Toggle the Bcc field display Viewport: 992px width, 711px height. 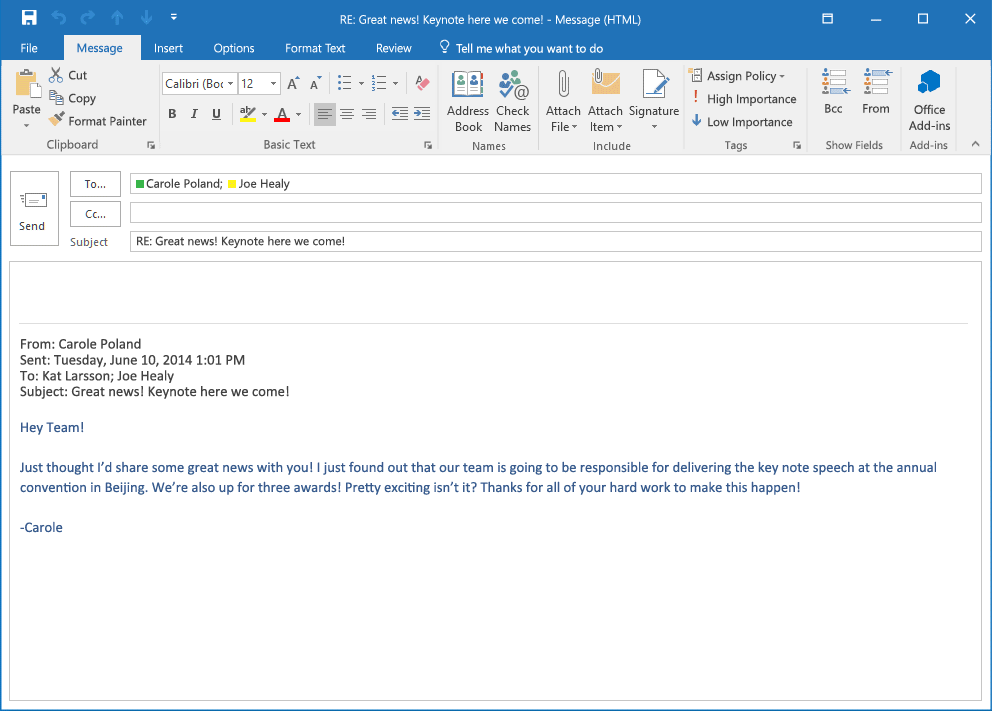pos(833,92)
